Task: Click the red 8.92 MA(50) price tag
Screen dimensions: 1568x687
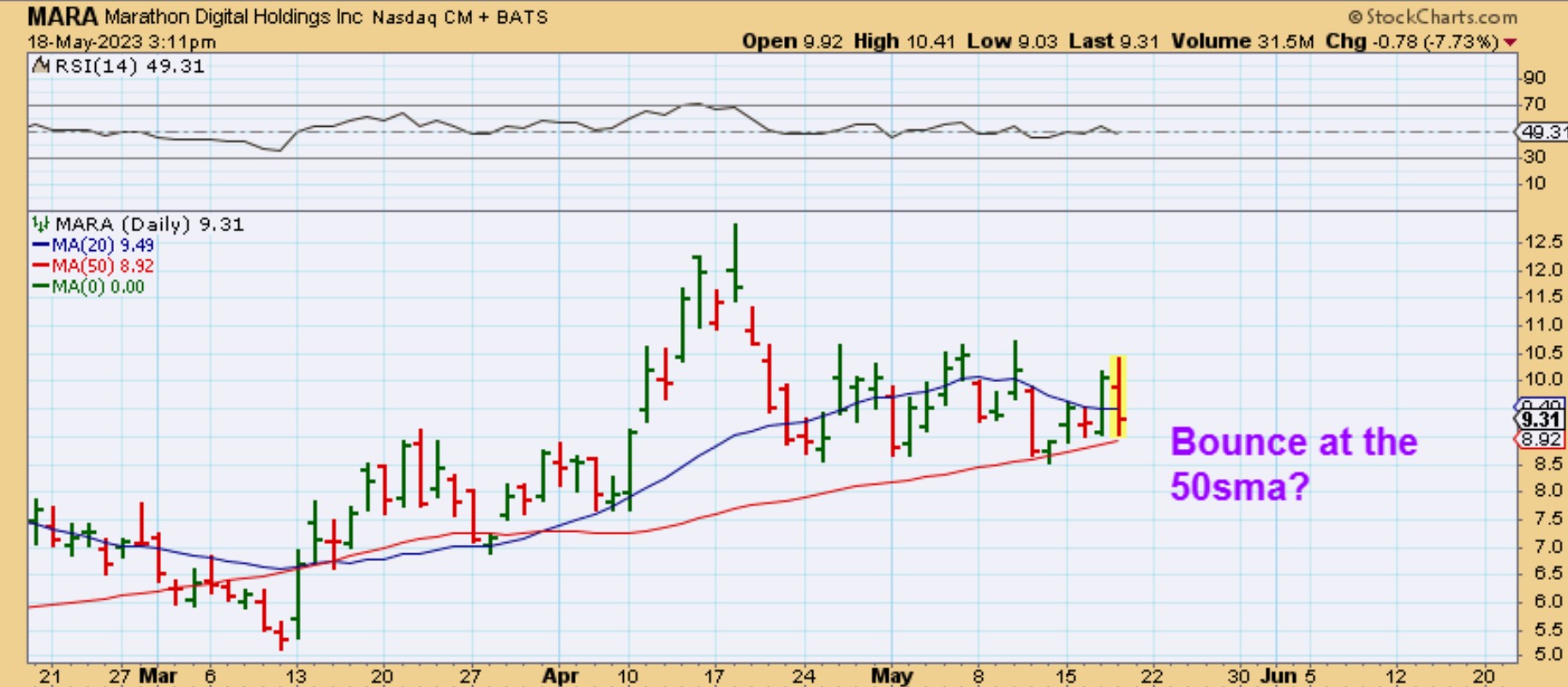Action: (x=1541, y=439)
